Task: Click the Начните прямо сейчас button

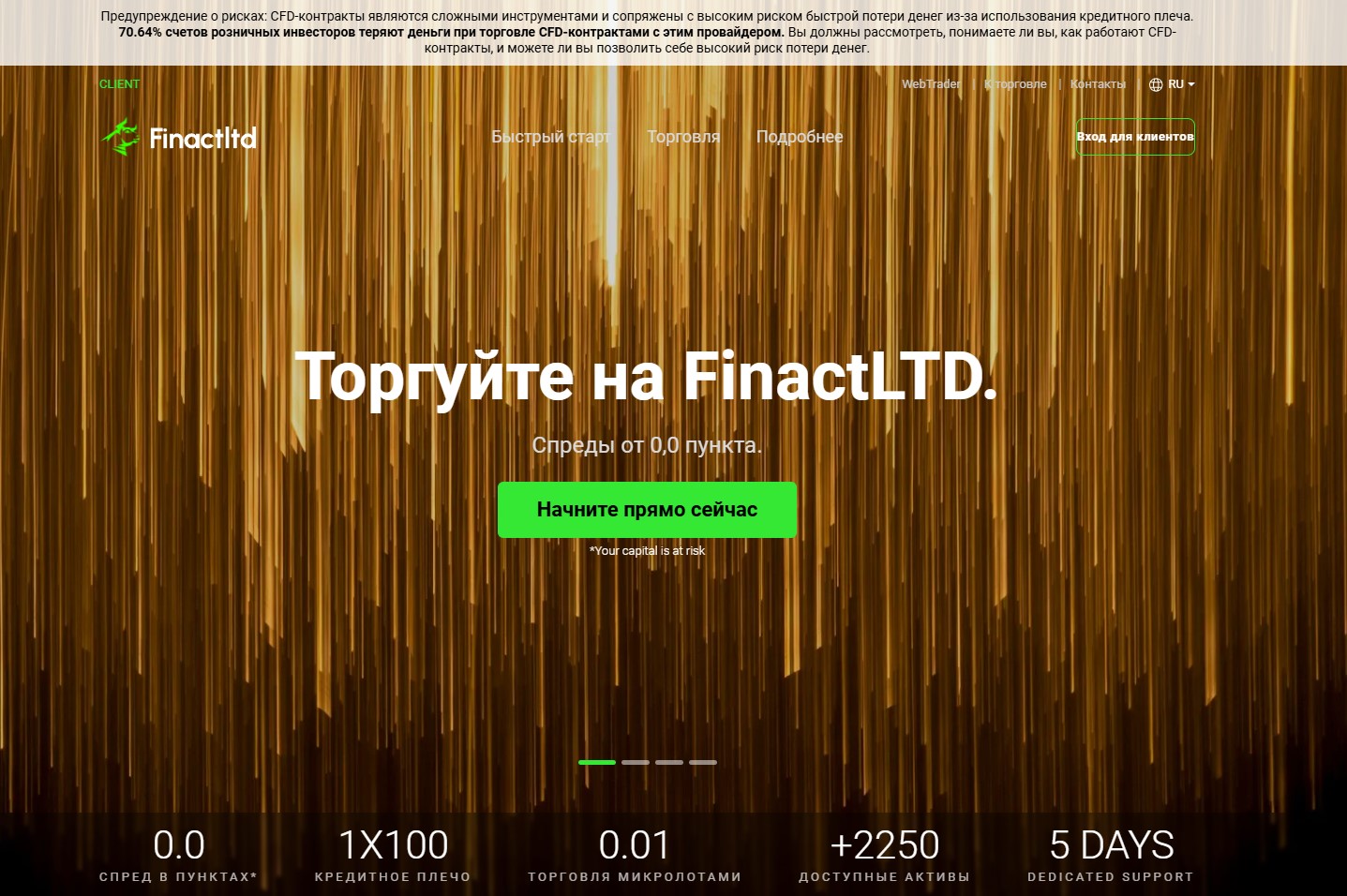Action: pos(647,510)
